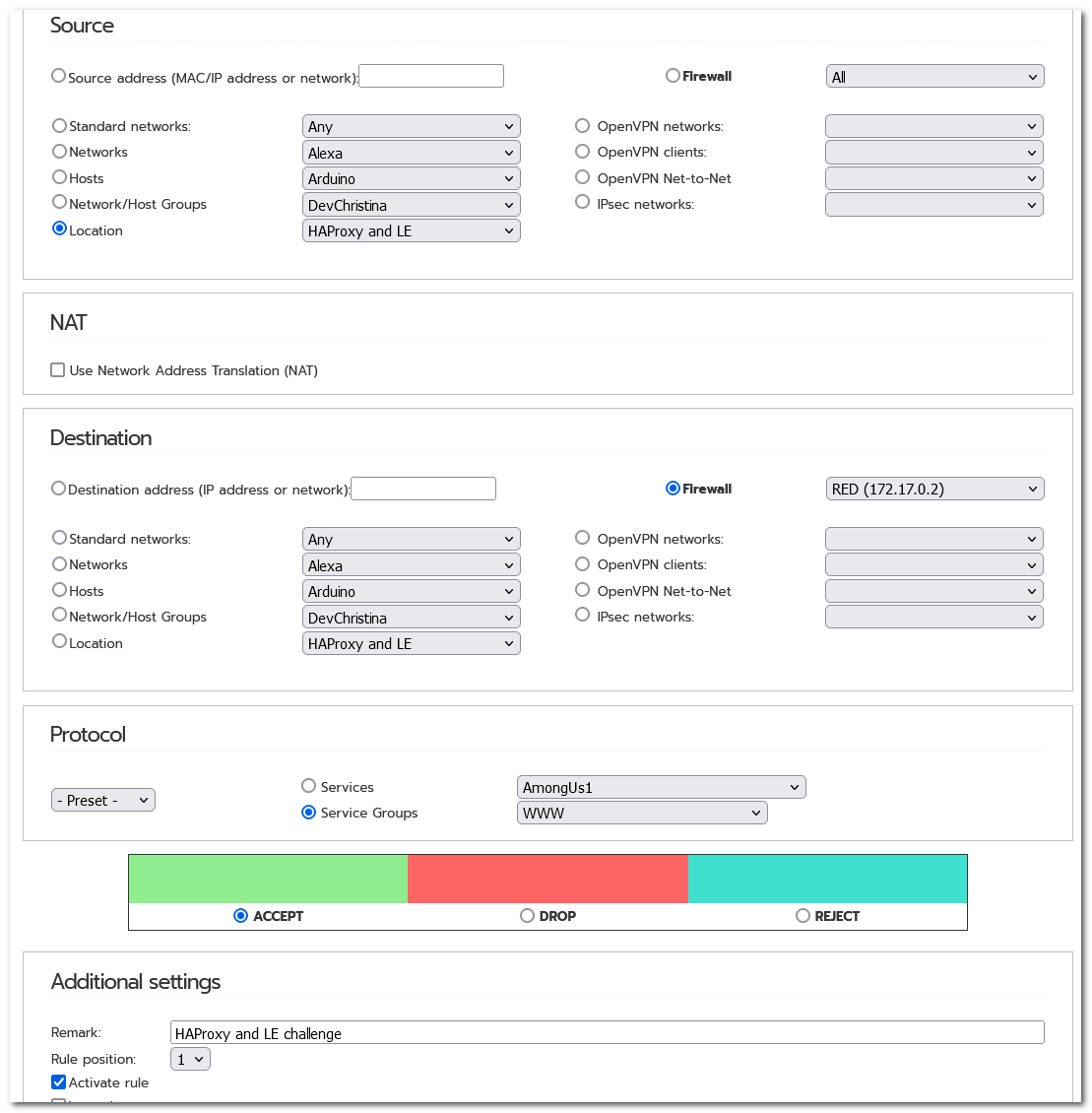Select Source OpenVPN networks radio

(x=583, y=126)
